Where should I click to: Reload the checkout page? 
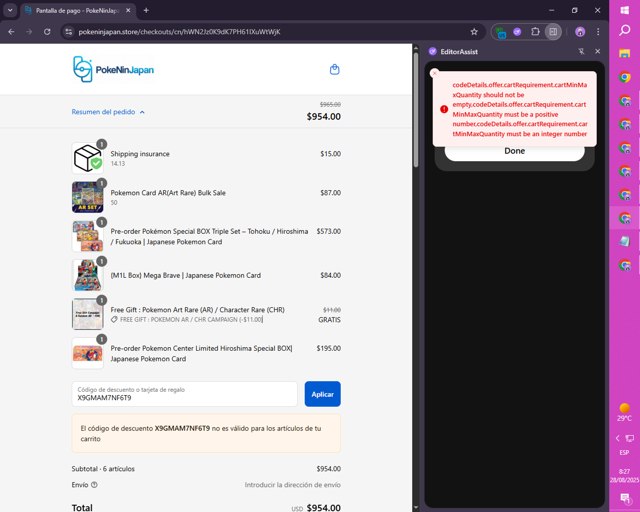47,32
